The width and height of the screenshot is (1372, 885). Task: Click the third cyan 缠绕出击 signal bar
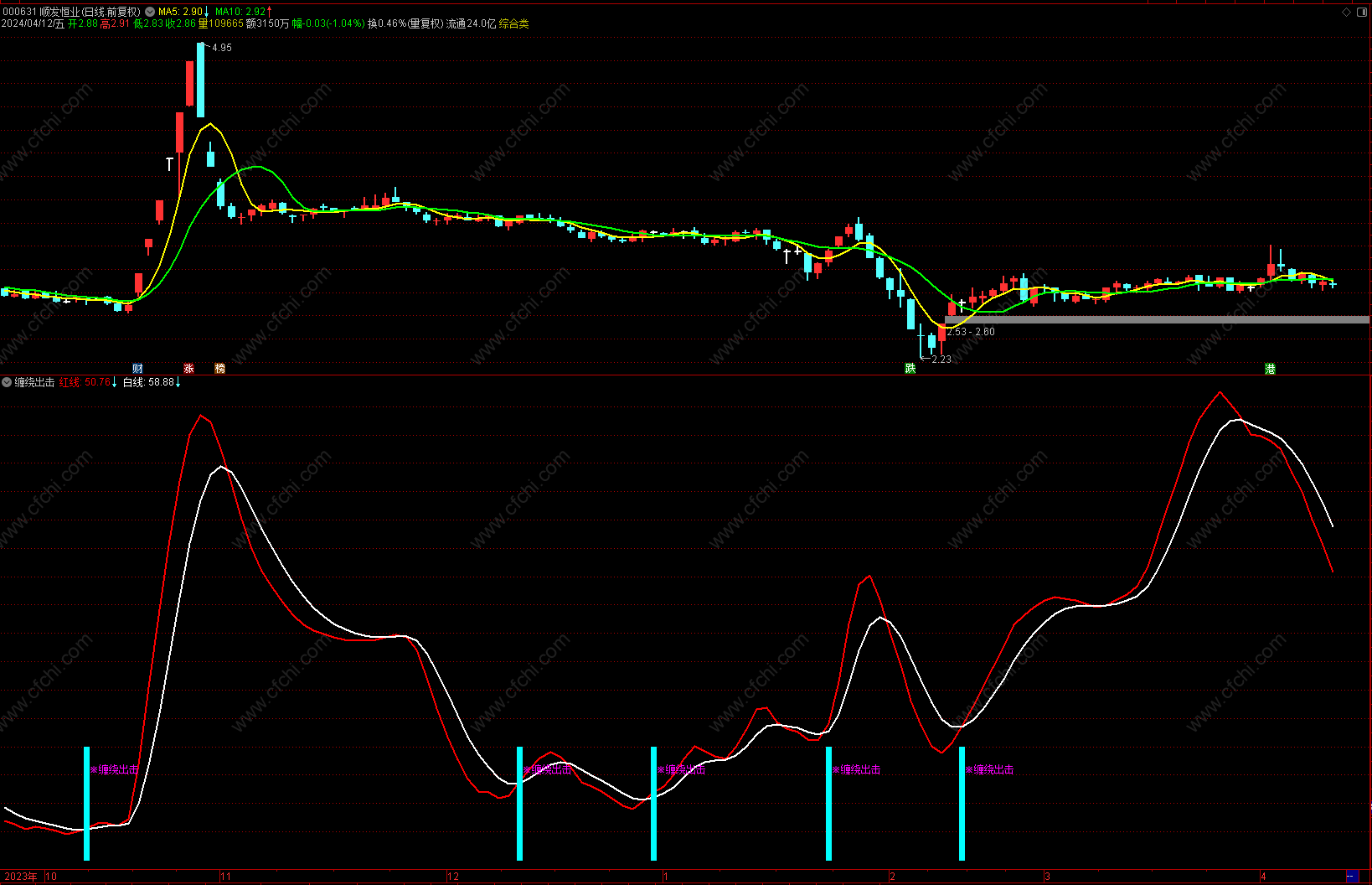pyautogui.click(x=653, y=804)
